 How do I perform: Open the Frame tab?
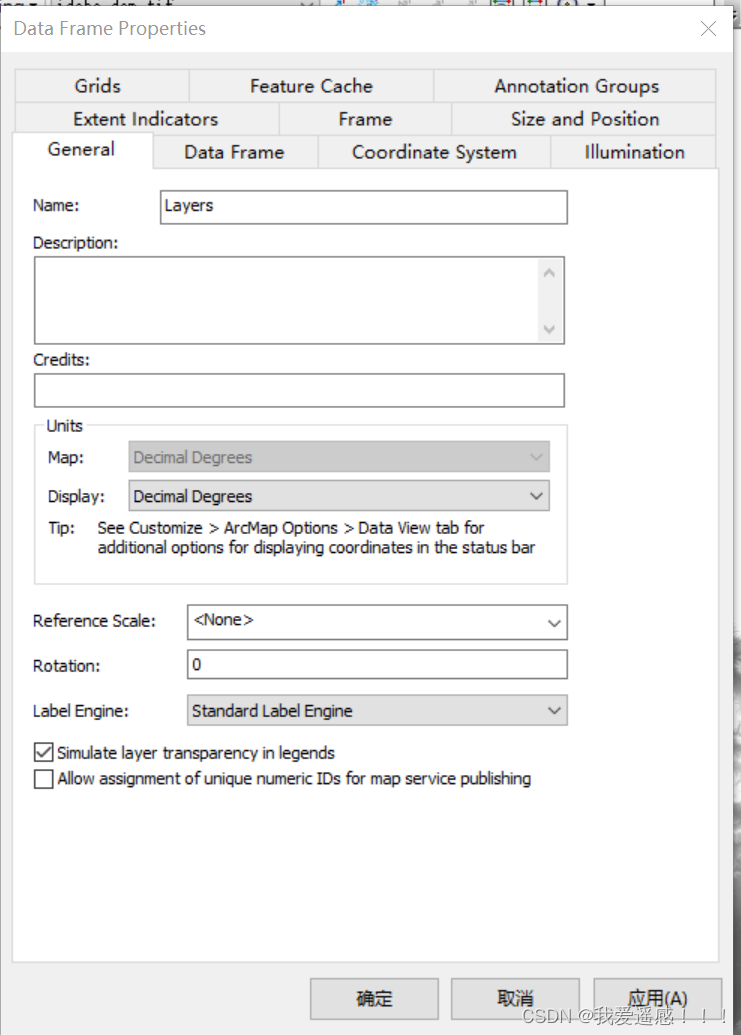[x=365, y=119]
